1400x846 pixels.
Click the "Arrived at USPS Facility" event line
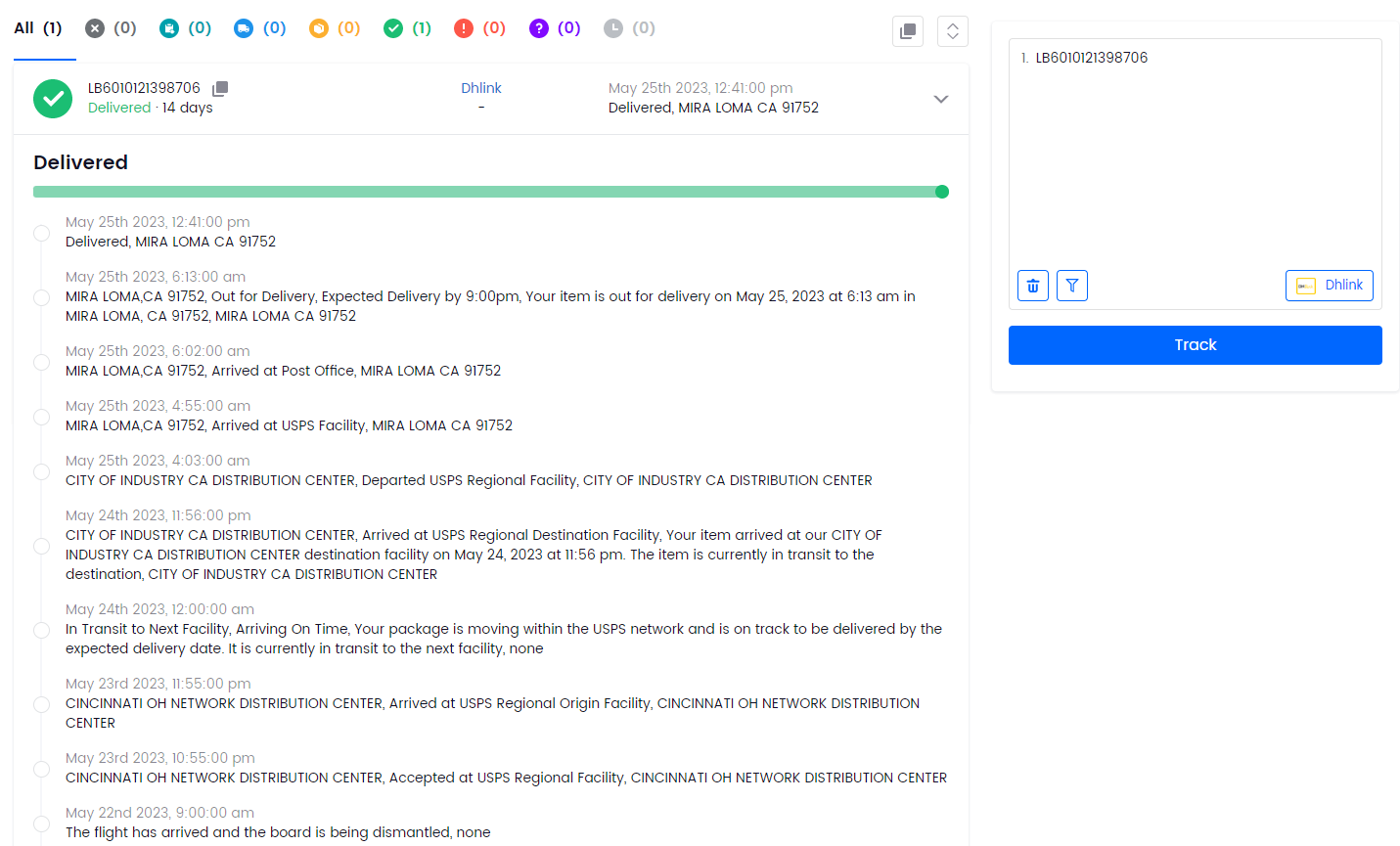289,425
